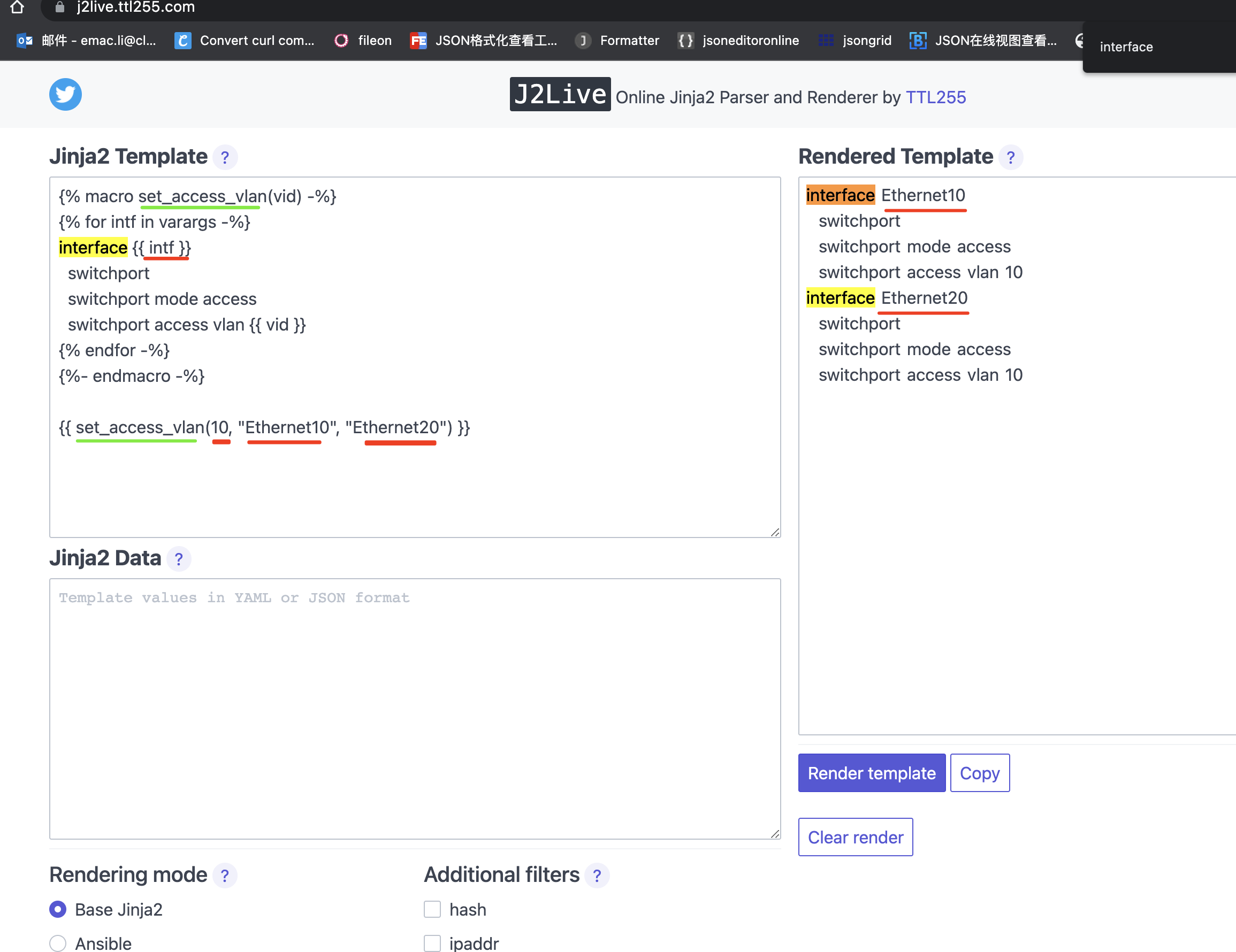Click the Twitter bird icon
The image size is (1236, 952).
point(65,95)
